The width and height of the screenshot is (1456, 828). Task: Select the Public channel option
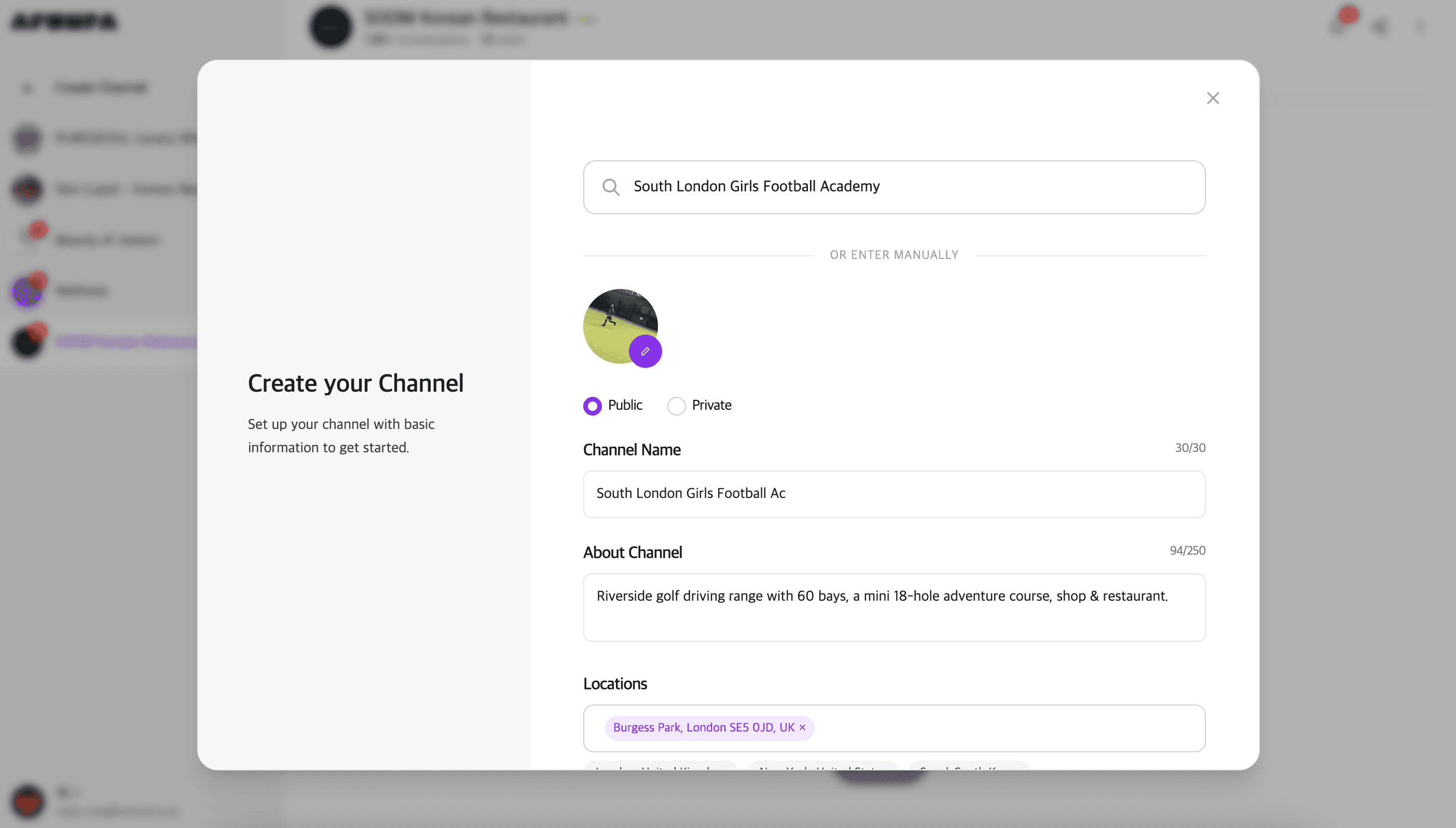click(592, 406)
